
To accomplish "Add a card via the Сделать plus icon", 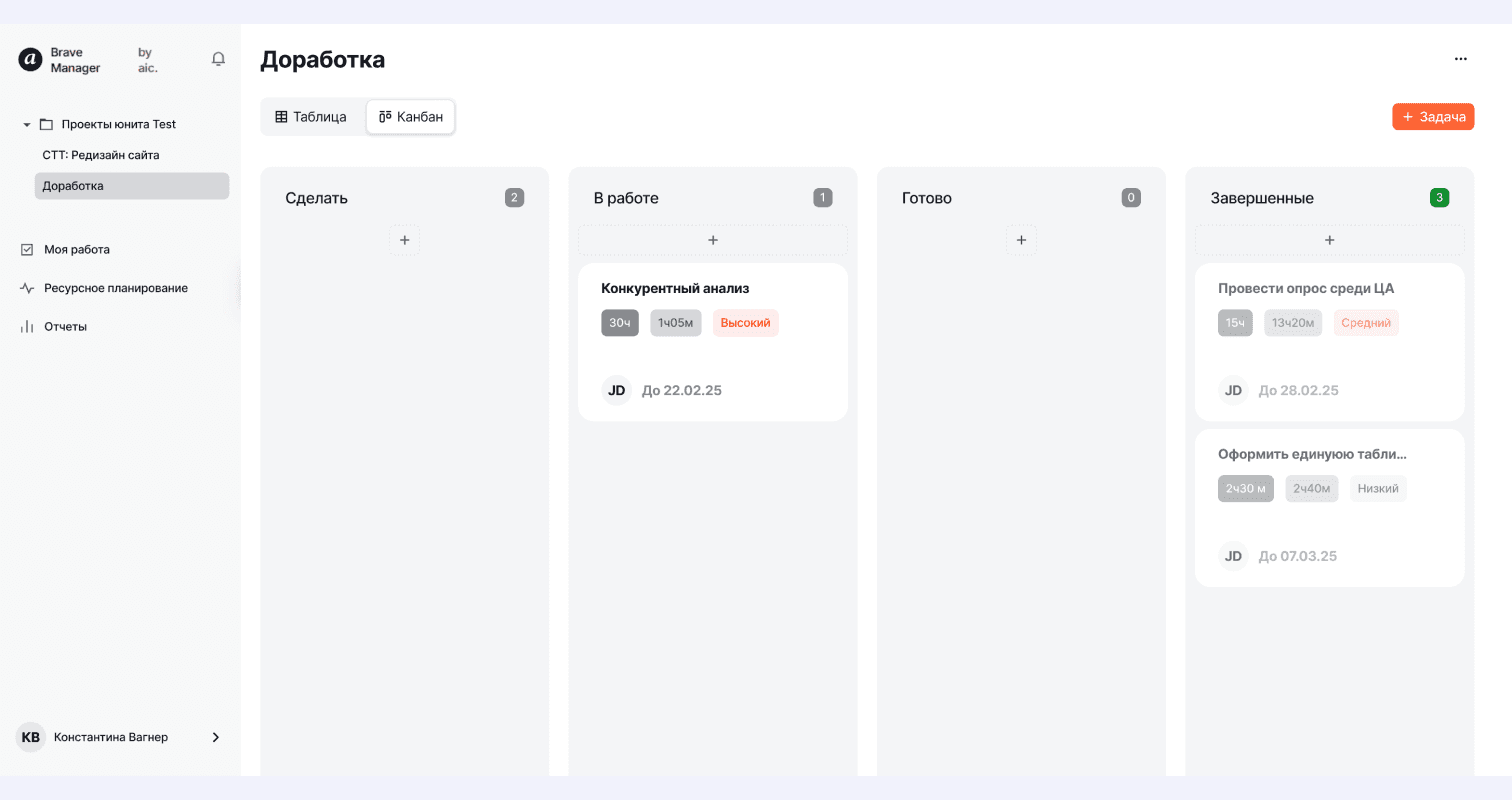I will coord(405,240).
